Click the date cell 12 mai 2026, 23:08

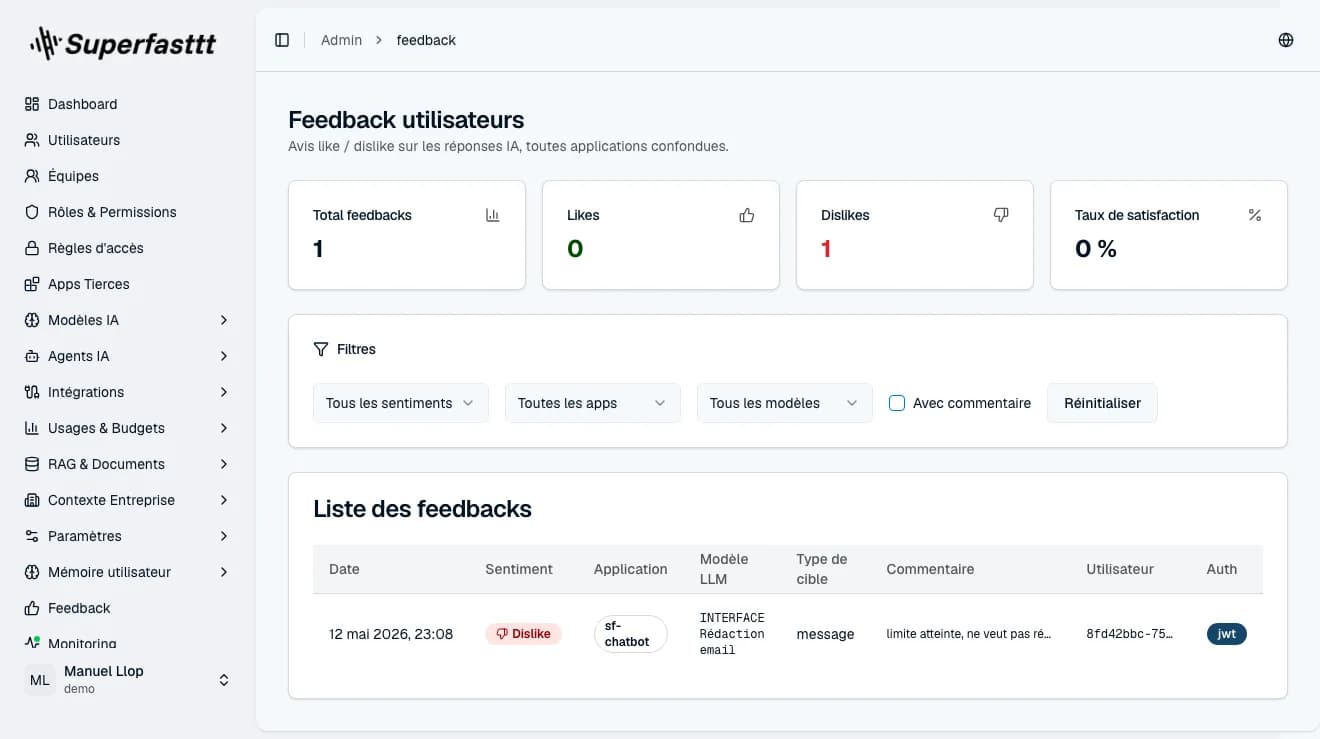[x=391, y=634]
